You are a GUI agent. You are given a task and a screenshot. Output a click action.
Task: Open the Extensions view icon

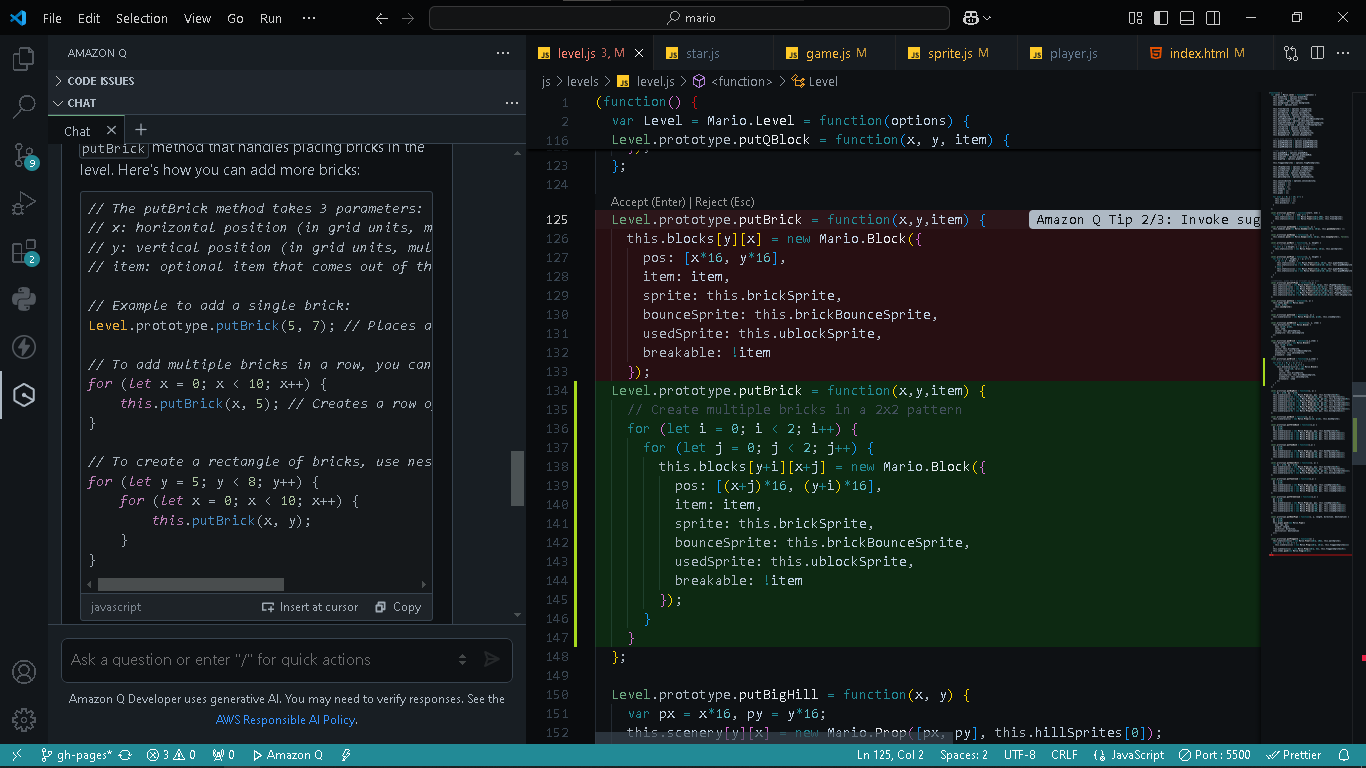pyautogui.click(x=24, y=252)
